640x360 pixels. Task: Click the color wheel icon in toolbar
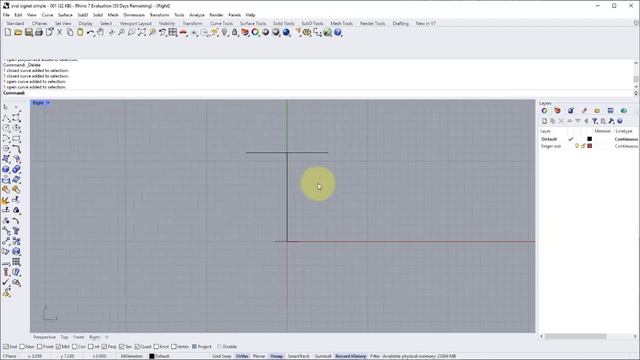point(255,32)
